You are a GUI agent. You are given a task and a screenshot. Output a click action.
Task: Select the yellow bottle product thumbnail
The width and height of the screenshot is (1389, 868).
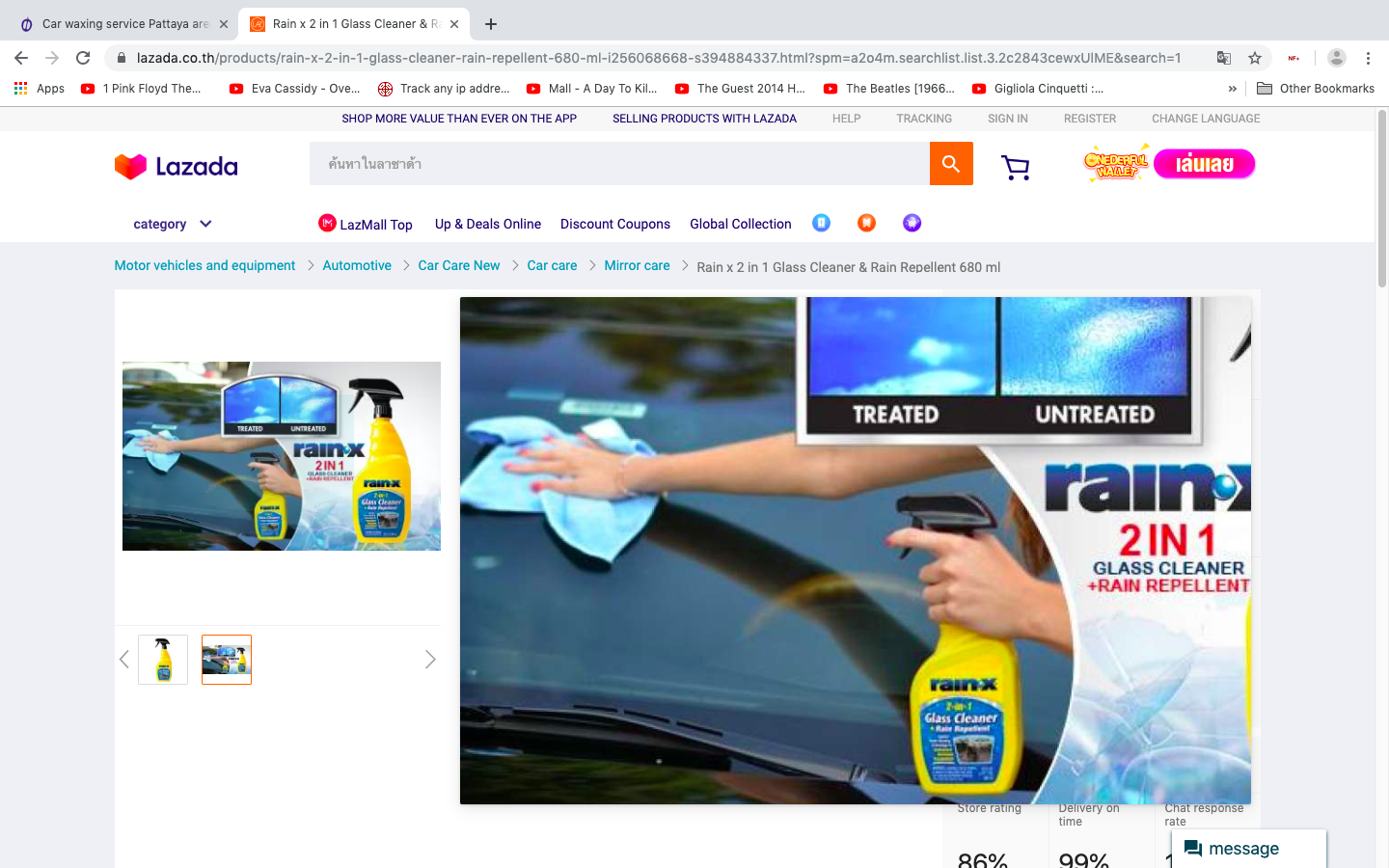click(163, 660)
